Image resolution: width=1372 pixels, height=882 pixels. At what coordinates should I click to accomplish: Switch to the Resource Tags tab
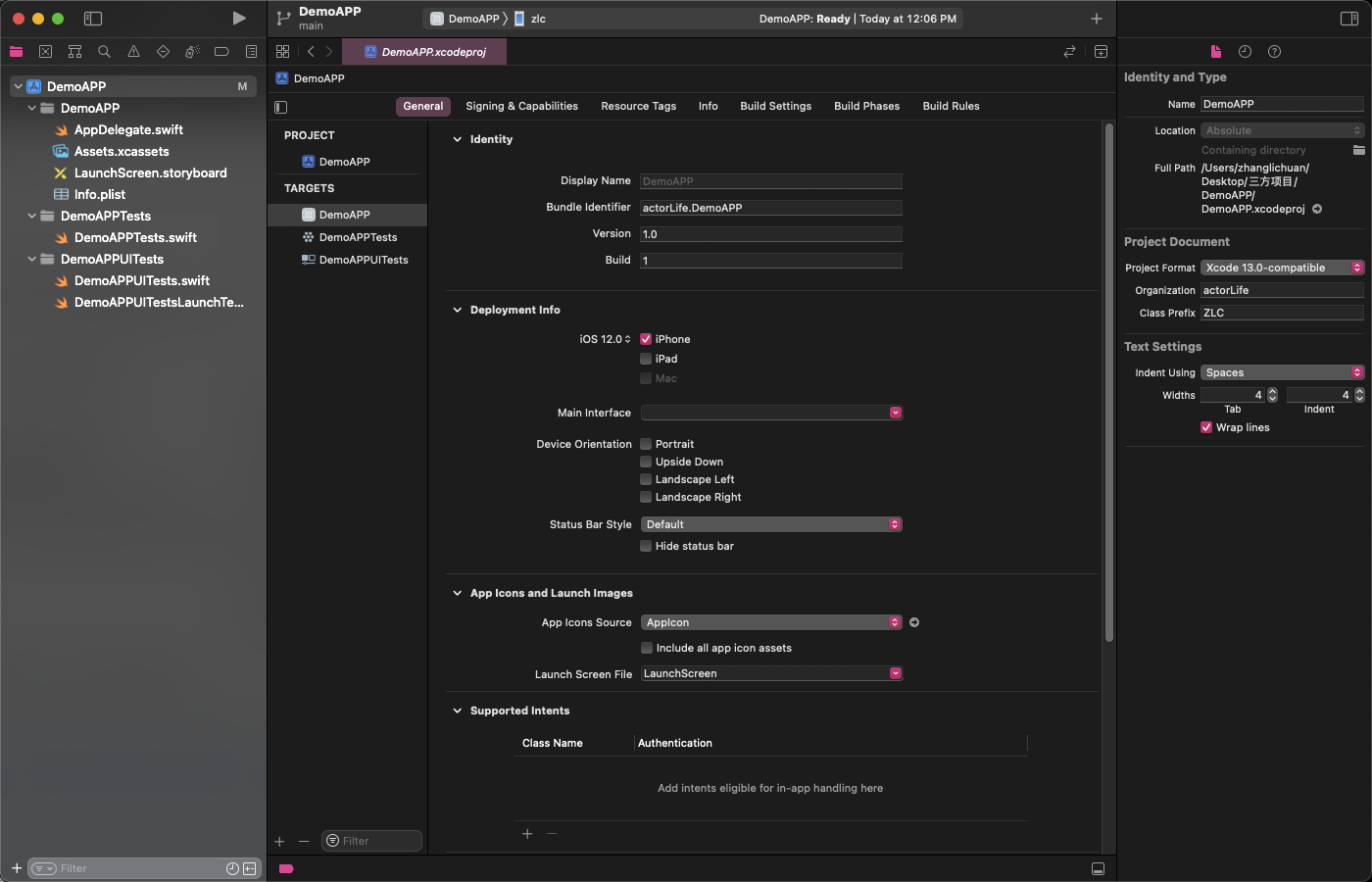(x=638, y=106)
